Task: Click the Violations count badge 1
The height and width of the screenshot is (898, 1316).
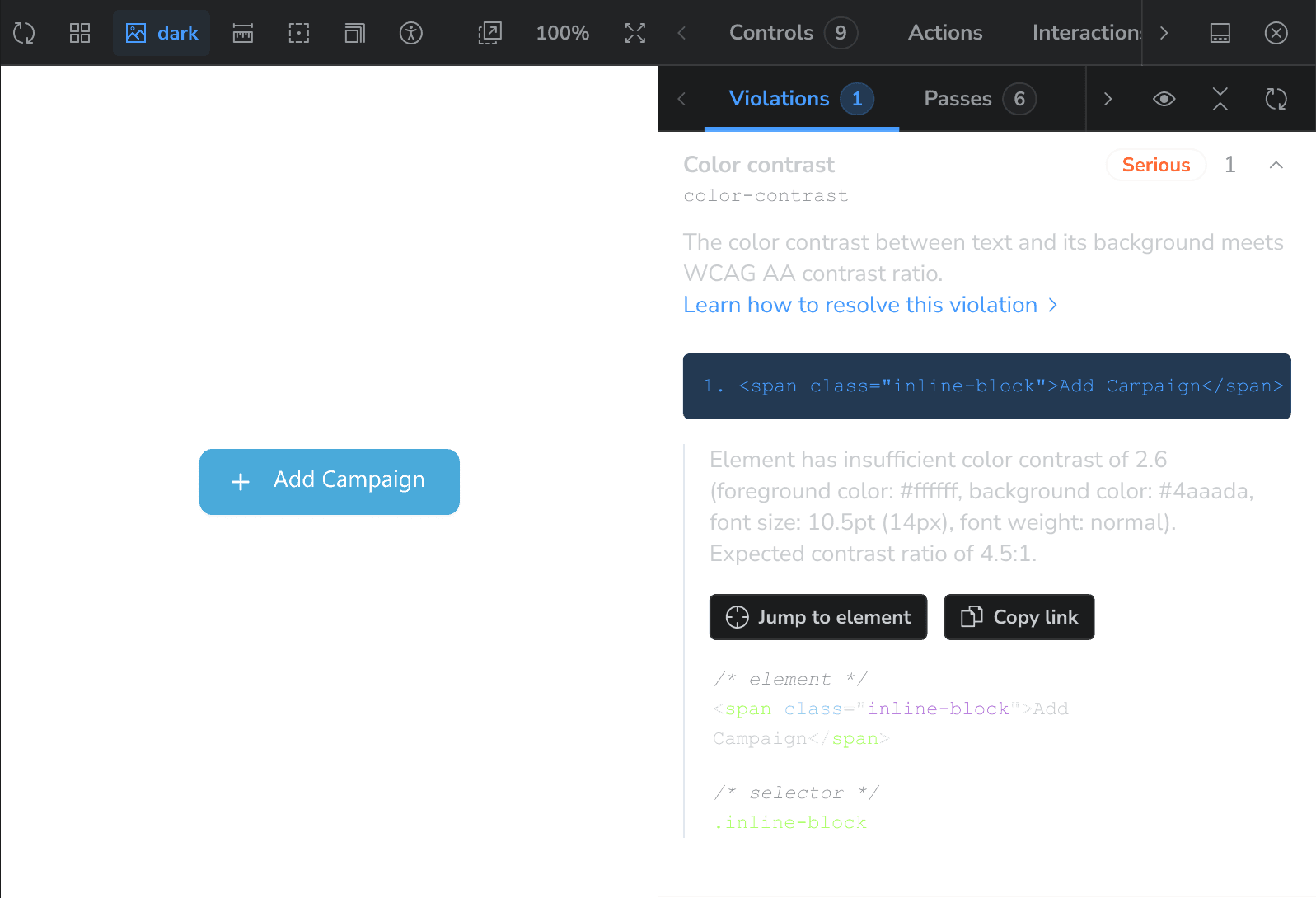Action: point(857,99)
